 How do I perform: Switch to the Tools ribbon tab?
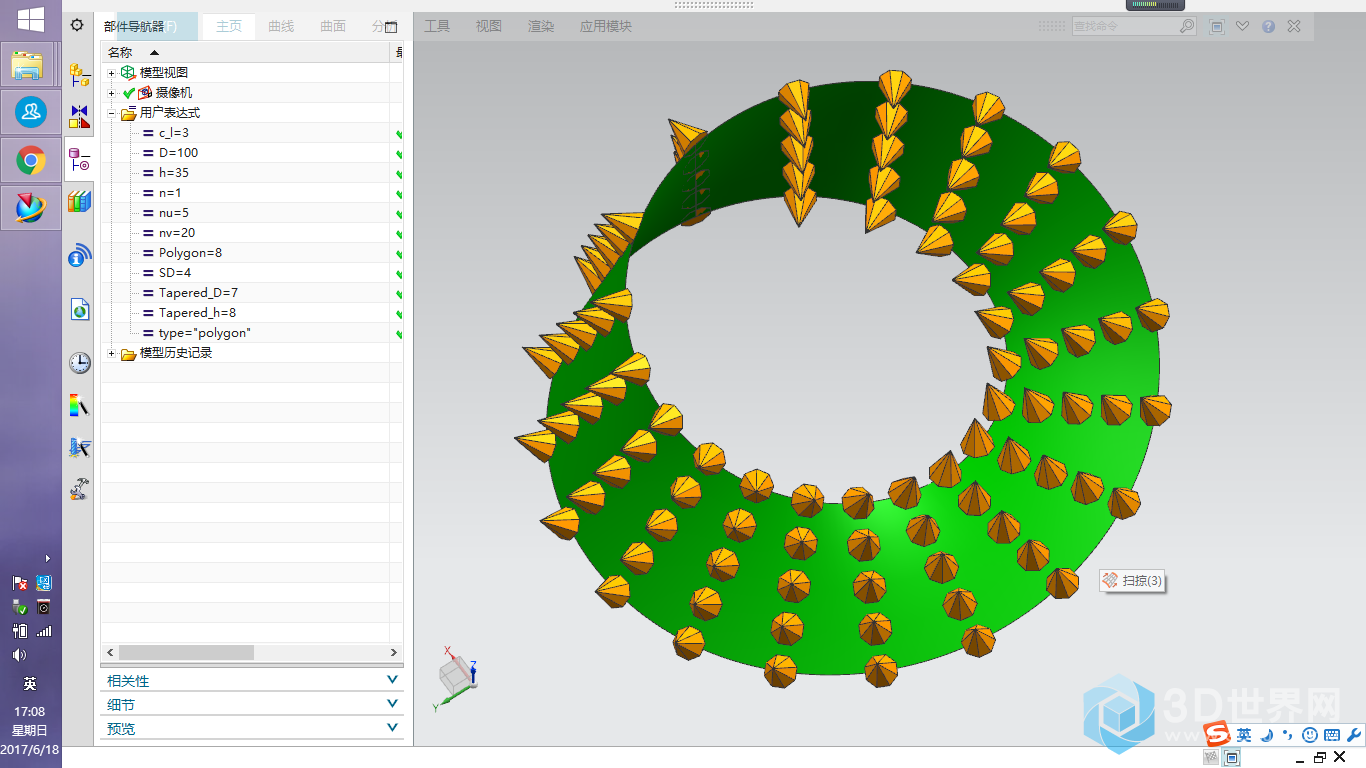(x=437, y=26)
